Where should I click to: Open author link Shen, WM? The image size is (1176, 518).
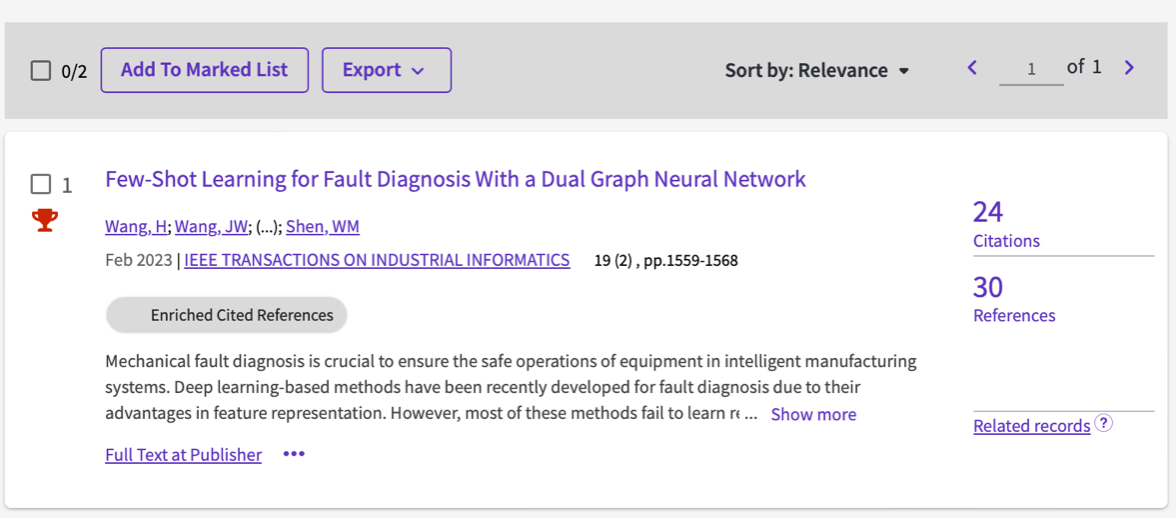click(x=322, y=226)
